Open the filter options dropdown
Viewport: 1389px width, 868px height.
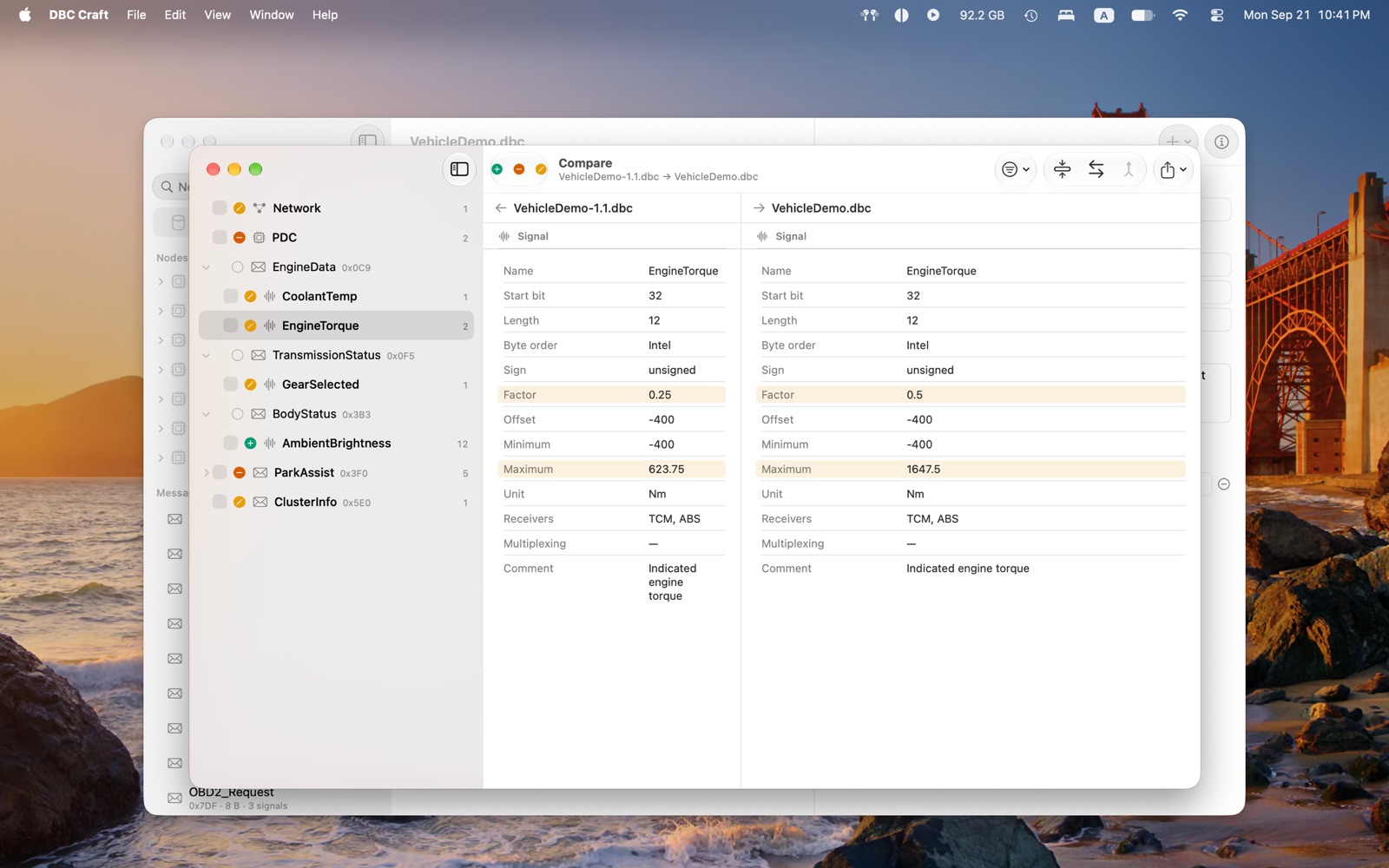click(x=1015, y=169)
